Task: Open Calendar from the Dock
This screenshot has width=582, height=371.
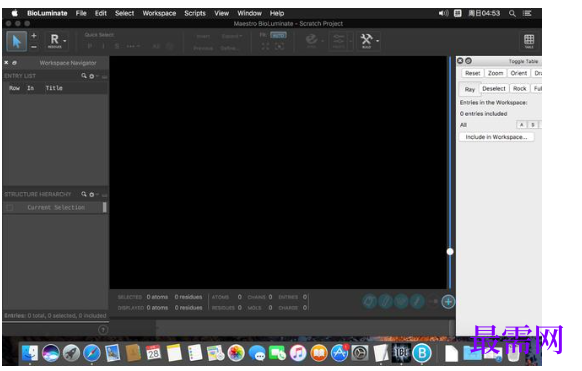Action: tap(153, 352)
